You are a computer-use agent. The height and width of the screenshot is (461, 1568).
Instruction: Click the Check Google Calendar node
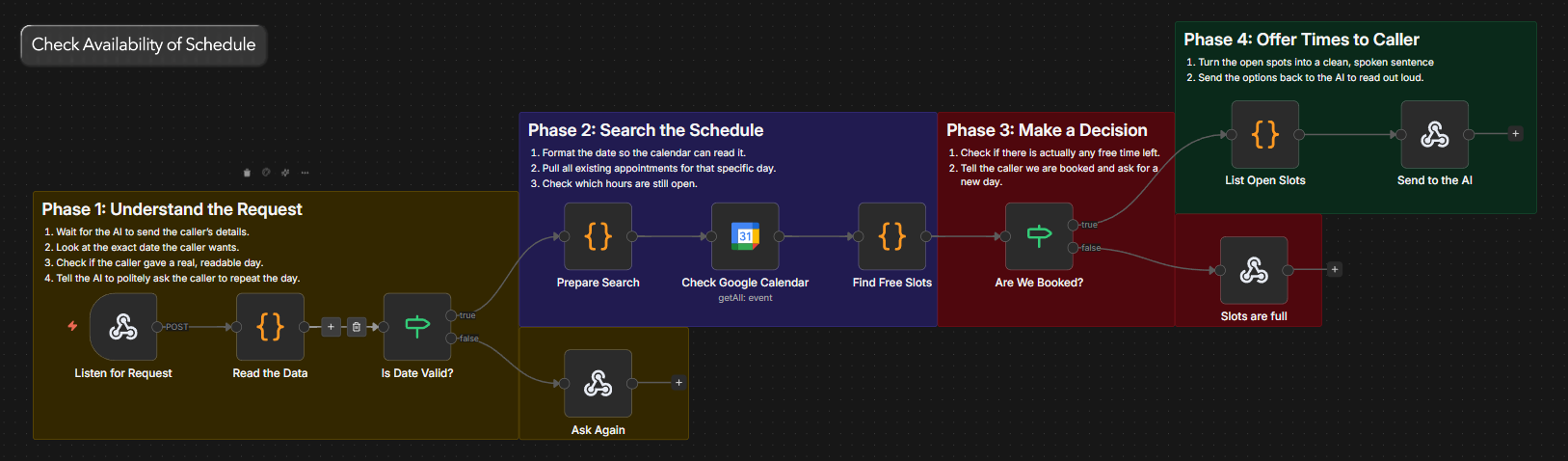tap(744, 236)
